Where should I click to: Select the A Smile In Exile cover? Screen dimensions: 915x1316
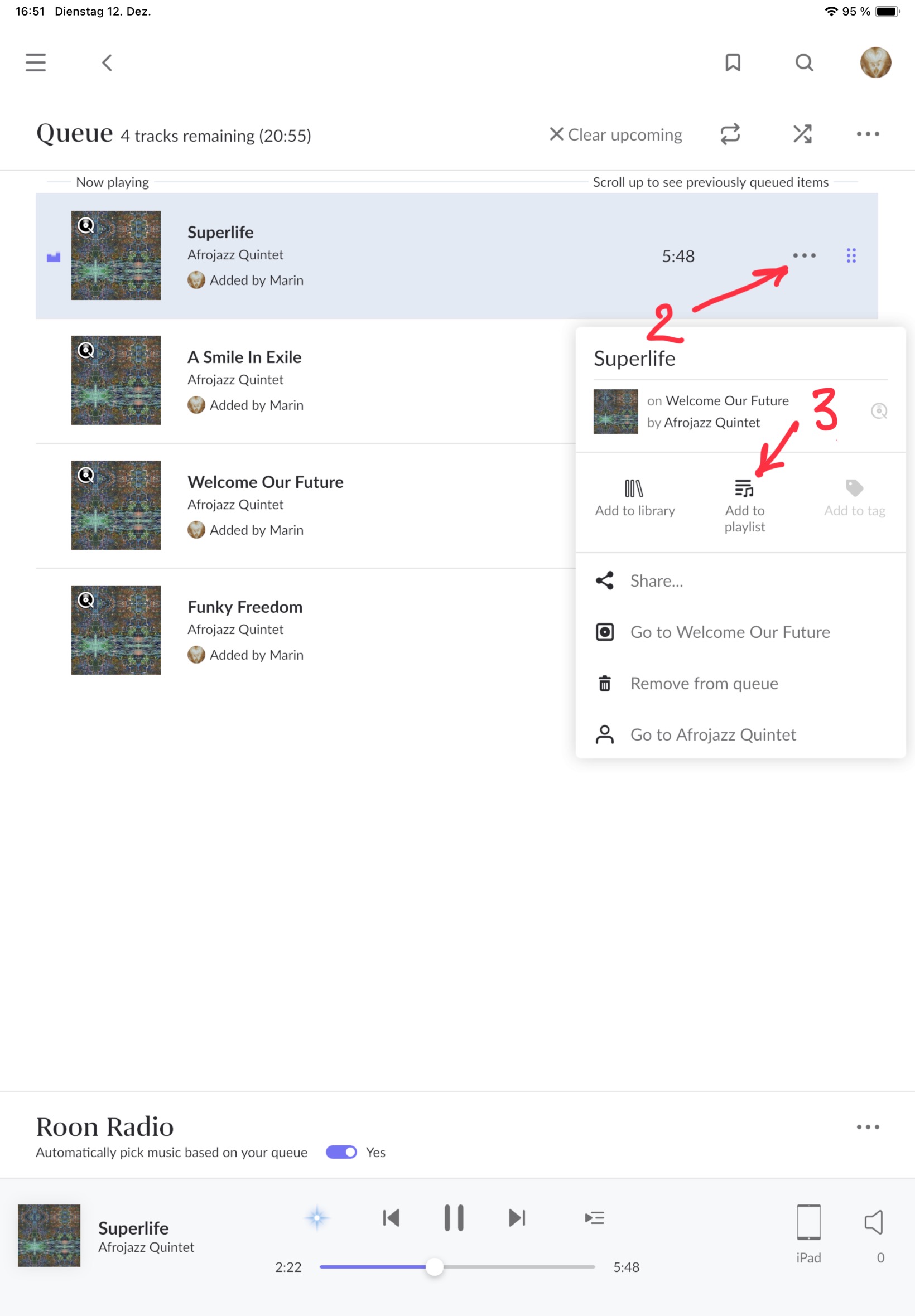[116, 380]
